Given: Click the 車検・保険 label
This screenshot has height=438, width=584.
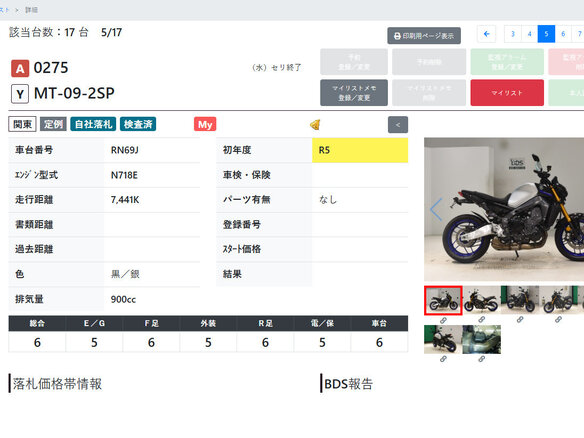Looking at the screenshot, I should point(247,175).
